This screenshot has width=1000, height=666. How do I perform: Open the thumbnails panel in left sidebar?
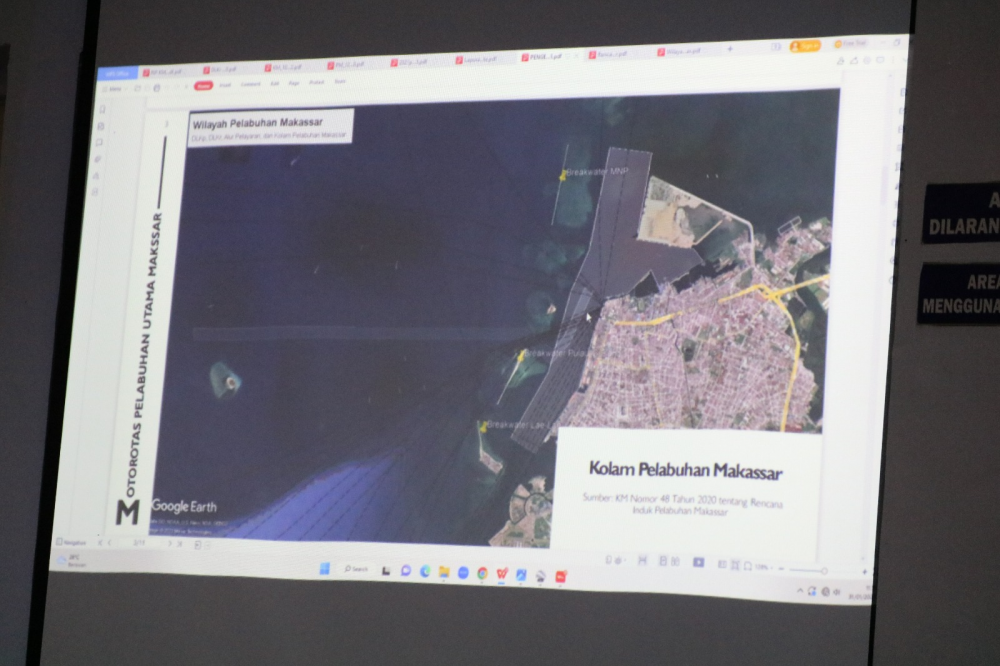coord(101,126)
